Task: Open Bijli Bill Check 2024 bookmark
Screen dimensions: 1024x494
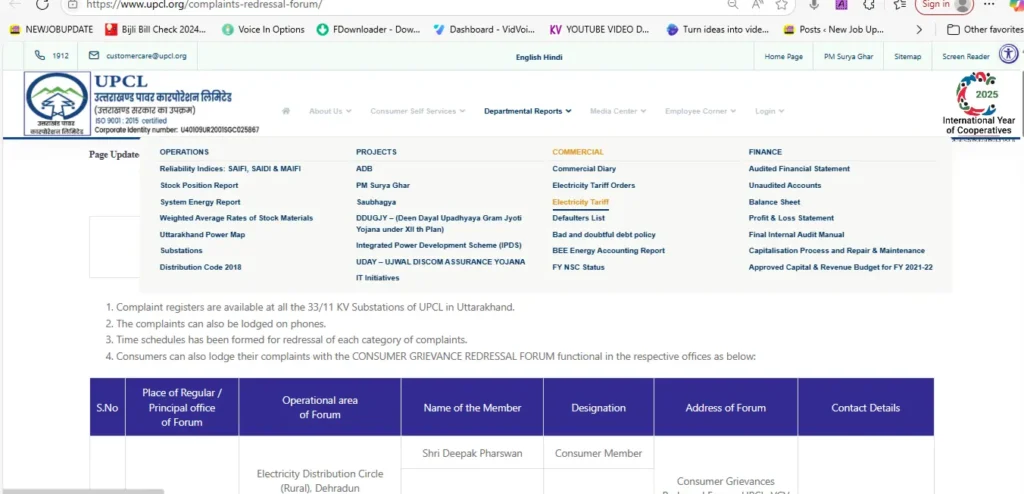Action: click(155, 29)
